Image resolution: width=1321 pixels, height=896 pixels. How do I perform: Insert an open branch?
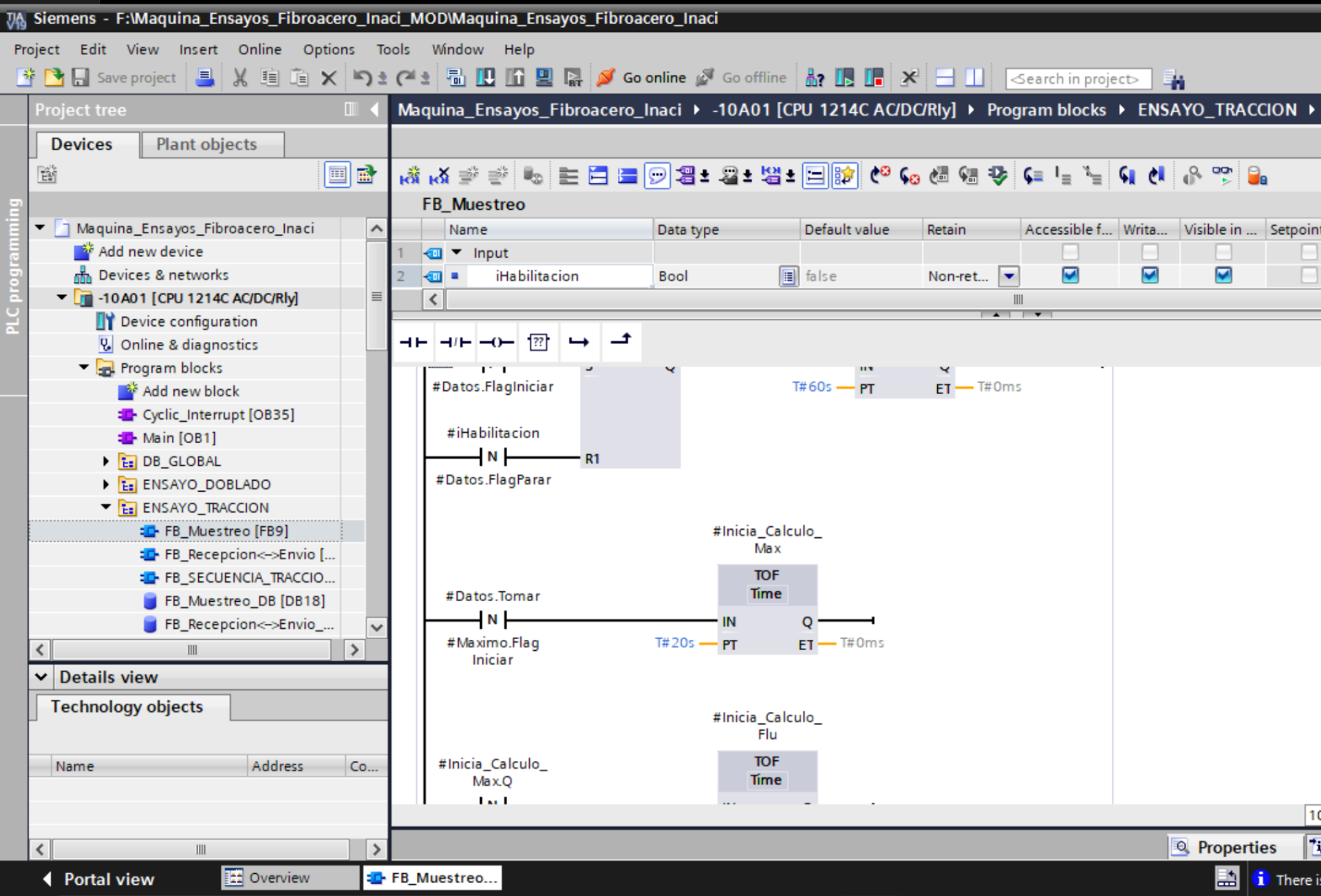(580, 342)
